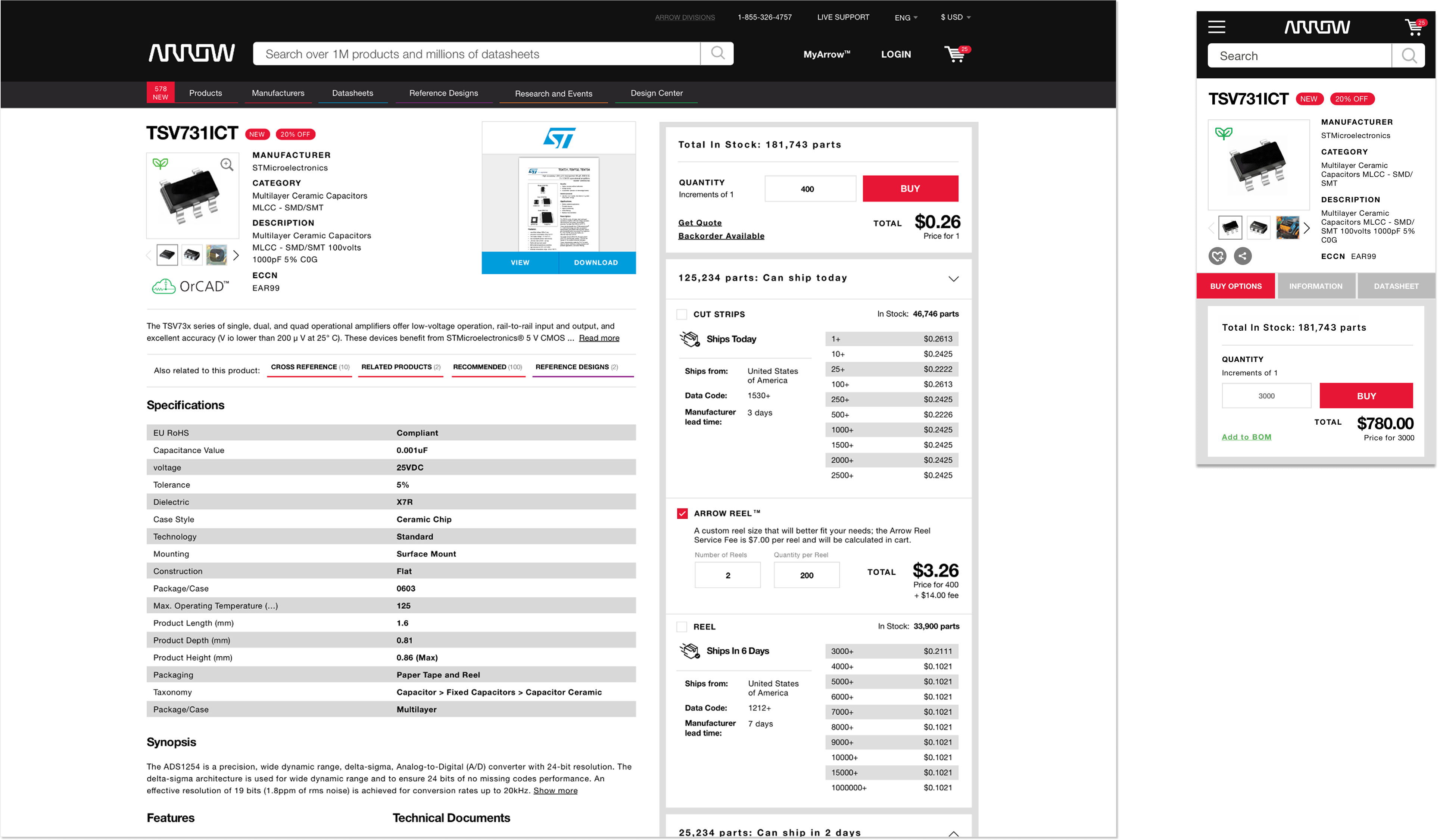Open the desktop shopping cart icon
1440x840 pixels.
pos(955,54)
